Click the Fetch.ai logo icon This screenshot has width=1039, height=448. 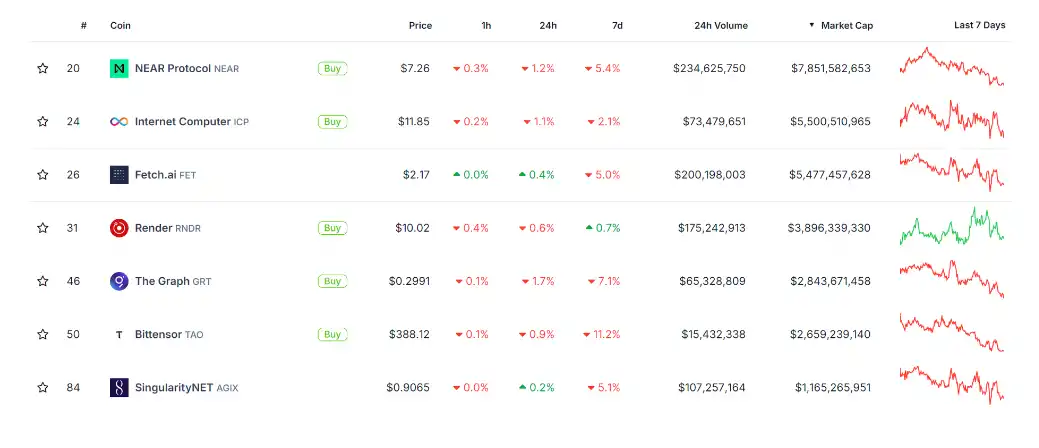click(x=119, y=175)
